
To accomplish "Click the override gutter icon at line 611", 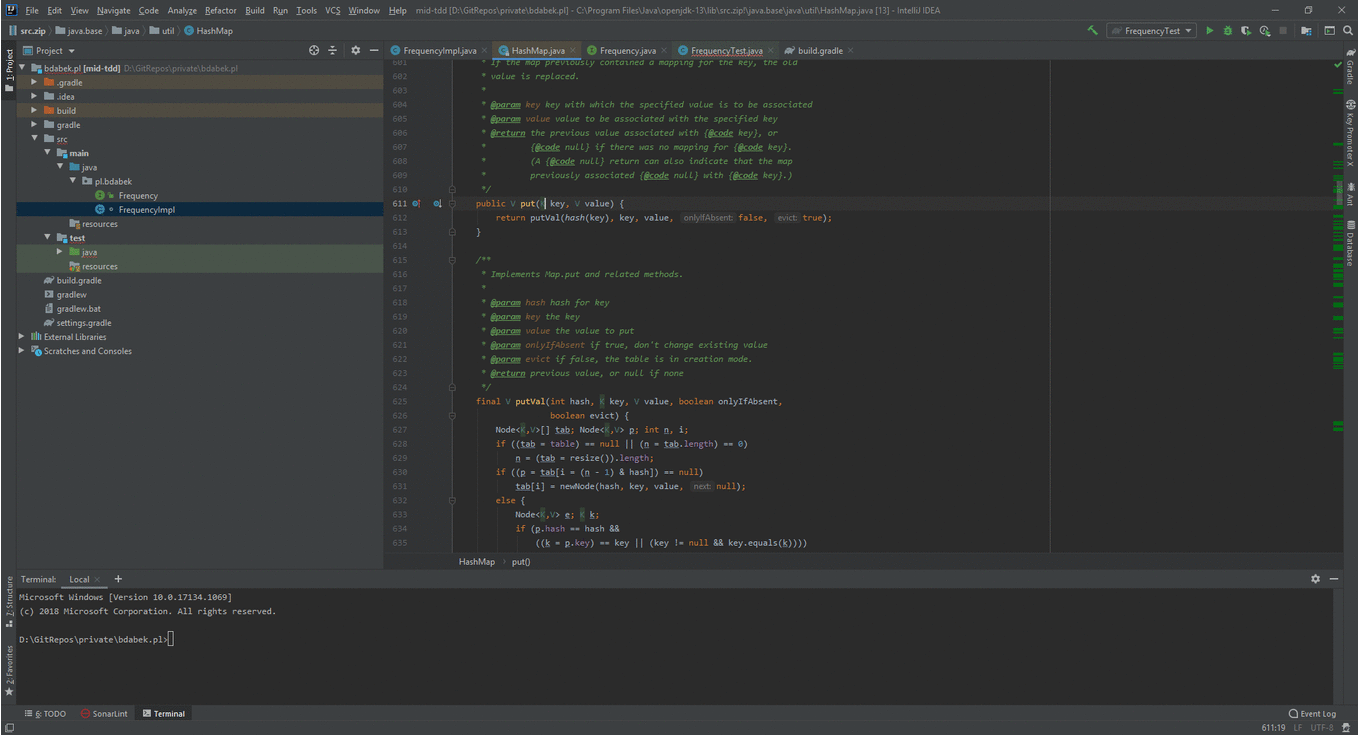I will tap(418, 203).
